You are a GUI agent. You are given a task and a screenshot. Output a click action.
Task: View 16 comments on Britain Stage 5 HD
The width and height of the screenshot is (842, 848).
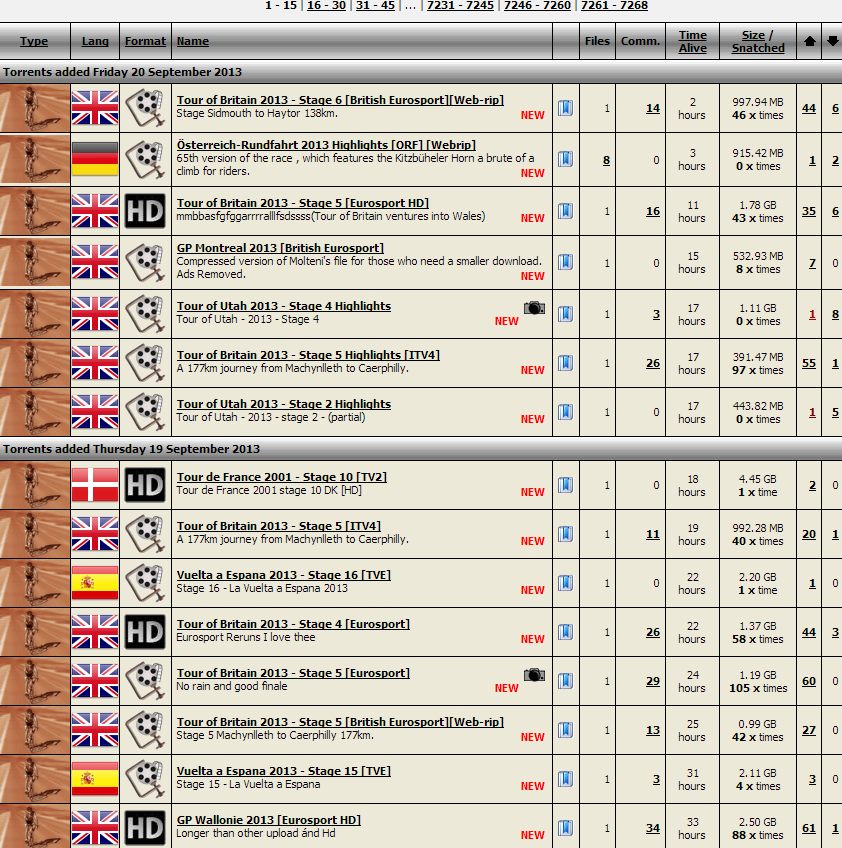tap(653, 211)
